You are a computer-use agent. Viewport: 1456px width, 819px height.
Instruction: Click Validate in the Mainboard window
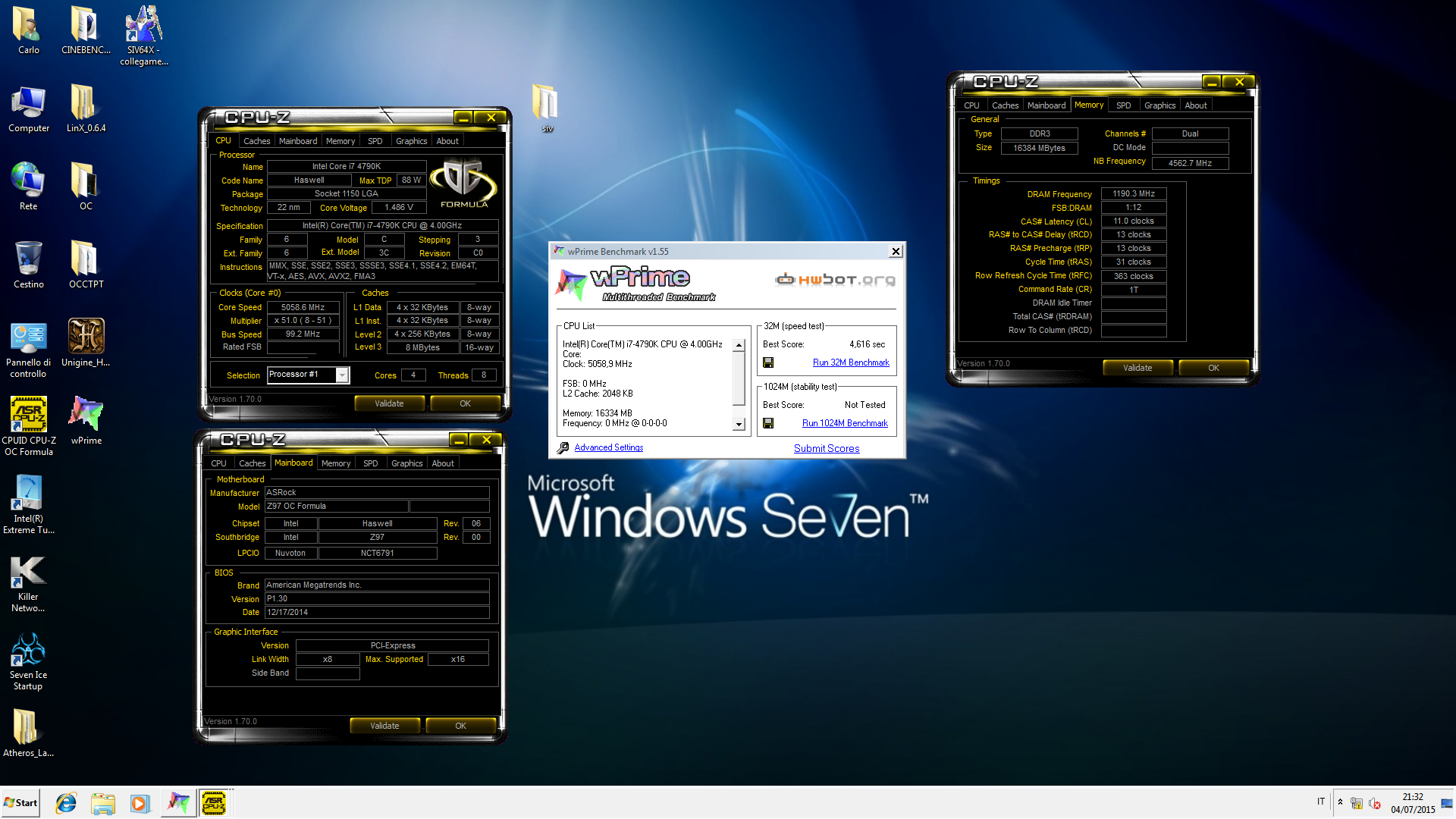(x=384, y=726)
